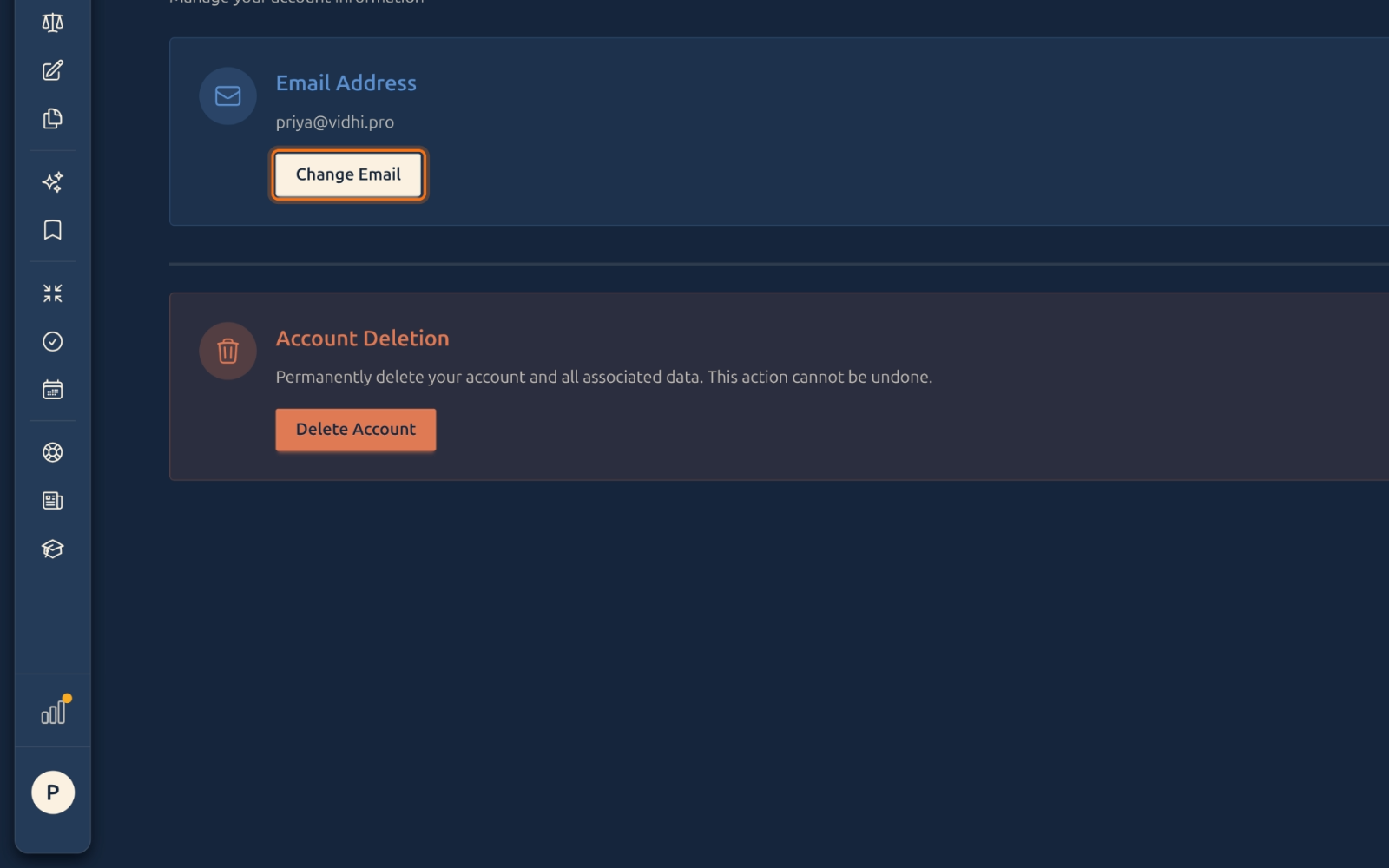Click the 'Permanently delete your account' warning text
This screenshot has height=868, width=1389.
603,377
